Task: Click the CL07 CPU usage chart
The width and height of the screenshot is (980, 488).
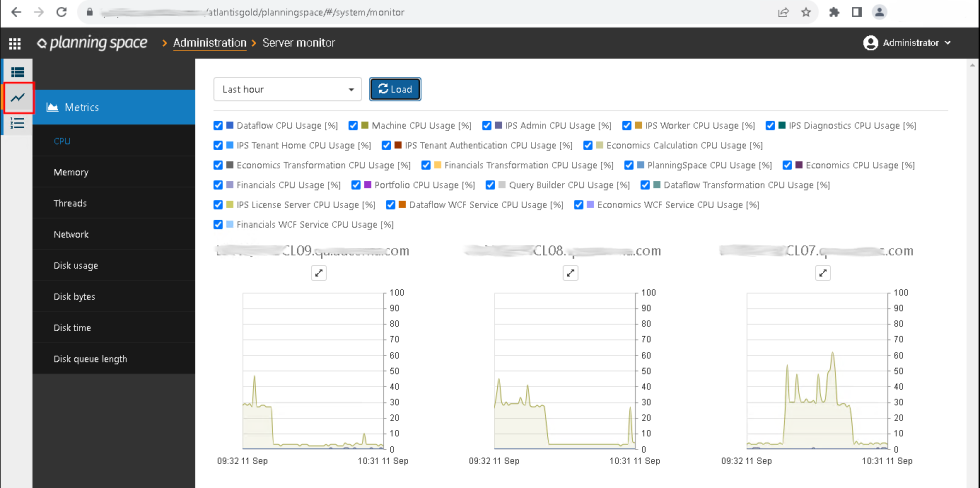Action: [x=817, y=370]
